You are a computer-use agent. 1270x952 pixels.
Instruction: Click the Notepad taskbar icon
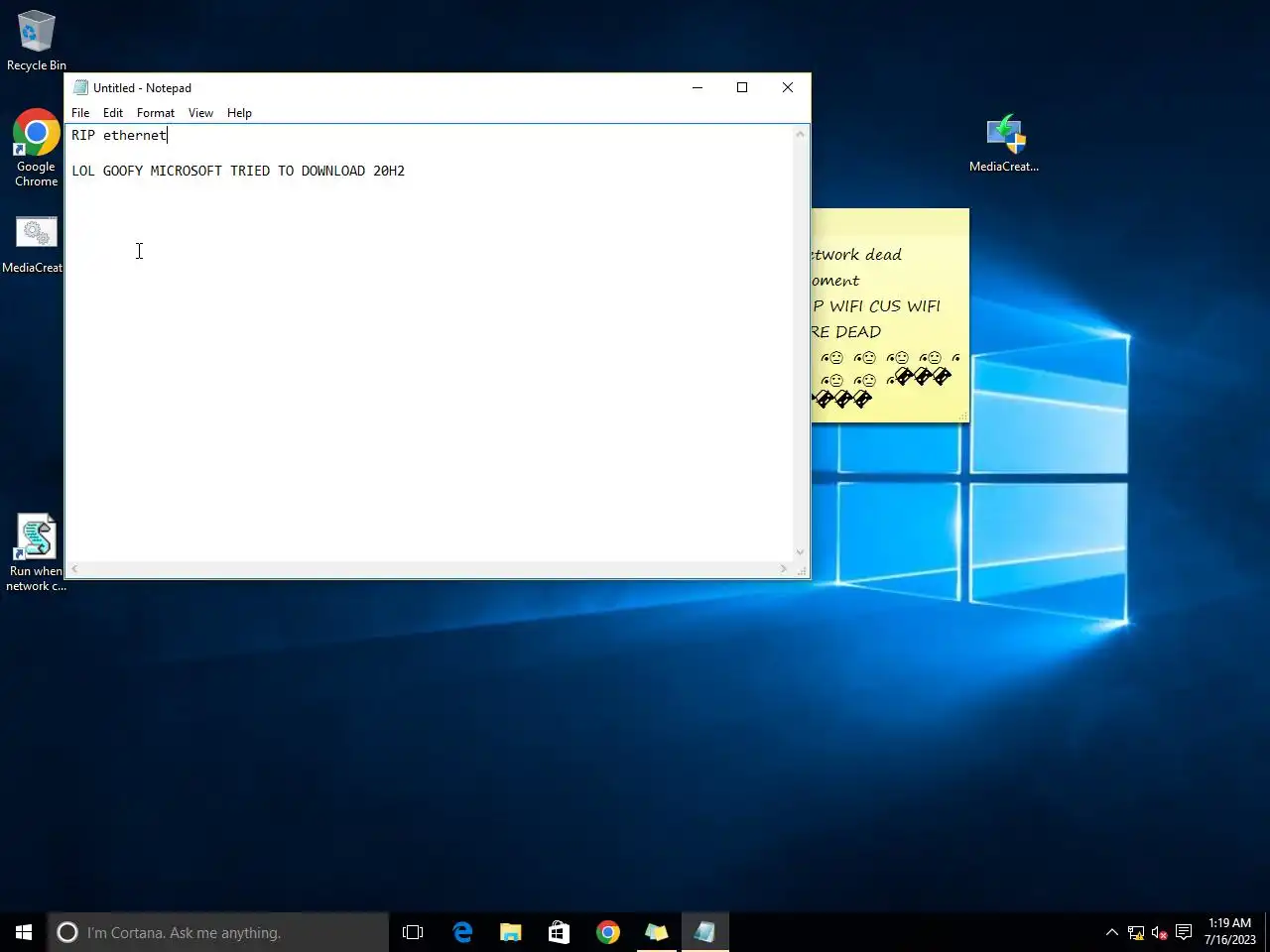pyautogui.click(x=705, y=932)
